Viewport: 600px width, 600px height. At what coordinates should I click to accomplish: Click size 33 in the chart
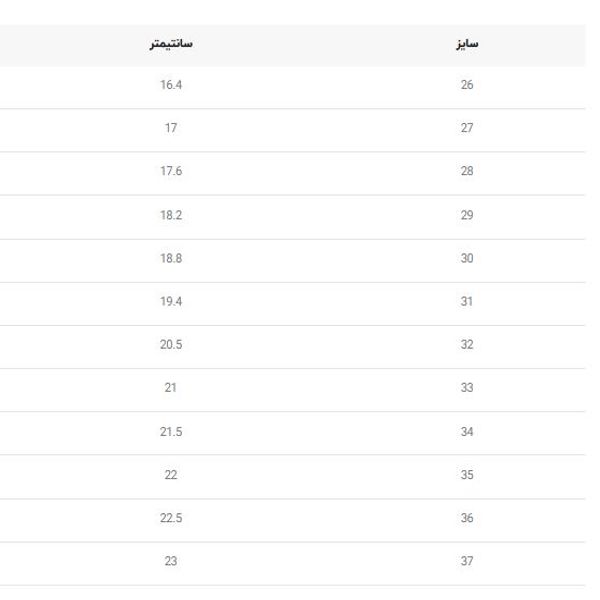coord(467,388)
